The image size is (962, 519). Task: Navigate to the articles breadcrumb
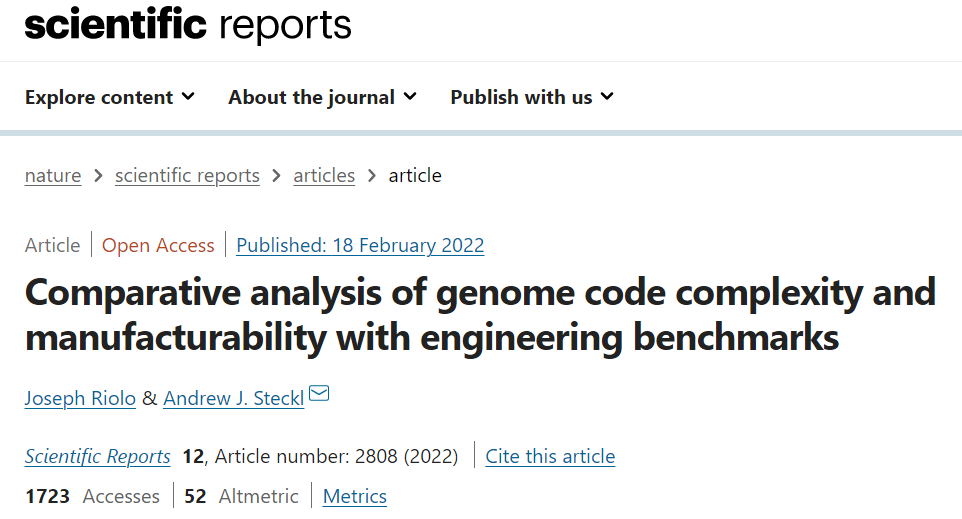click(x=324, y=176)
